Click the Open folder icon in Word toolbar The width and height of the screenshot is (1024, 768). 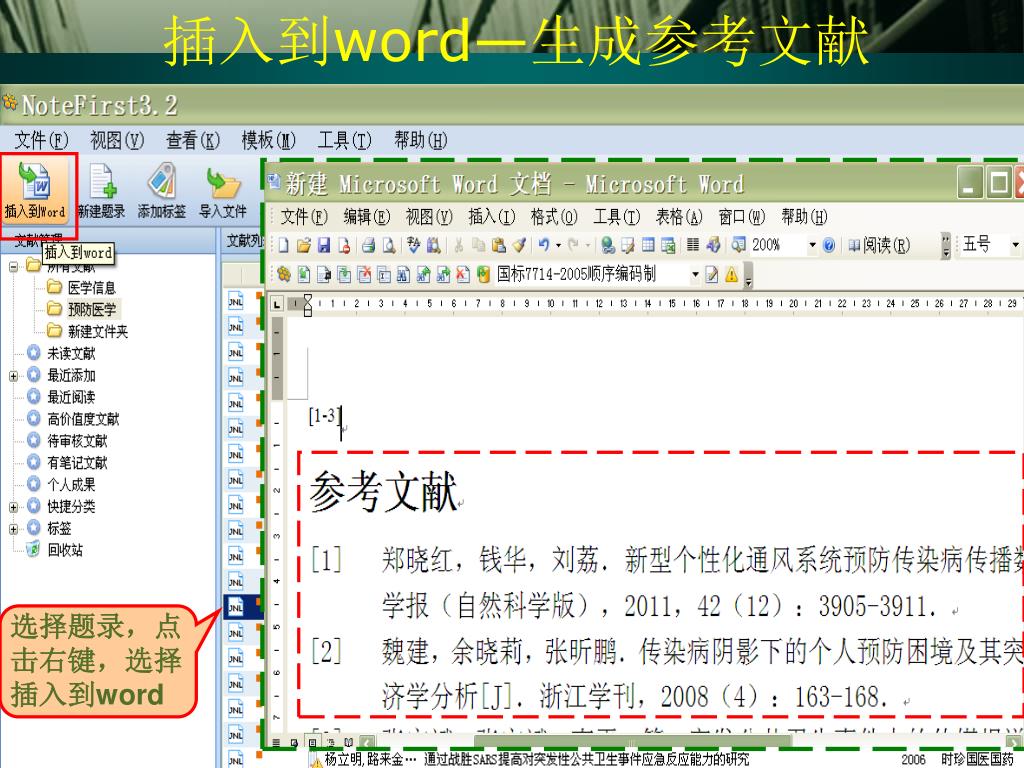pyautogui.click(x=303, y=245)
